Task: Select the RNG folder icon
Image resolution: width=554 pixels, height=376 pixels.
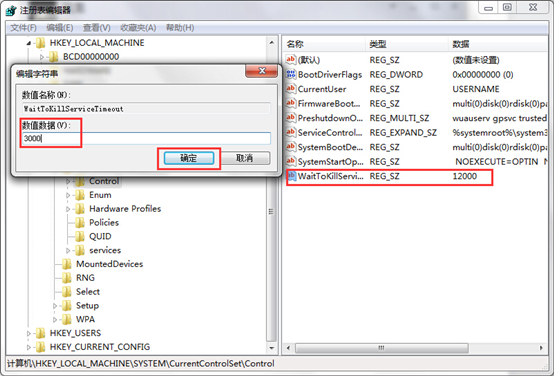Action: [x=66, y=278]
